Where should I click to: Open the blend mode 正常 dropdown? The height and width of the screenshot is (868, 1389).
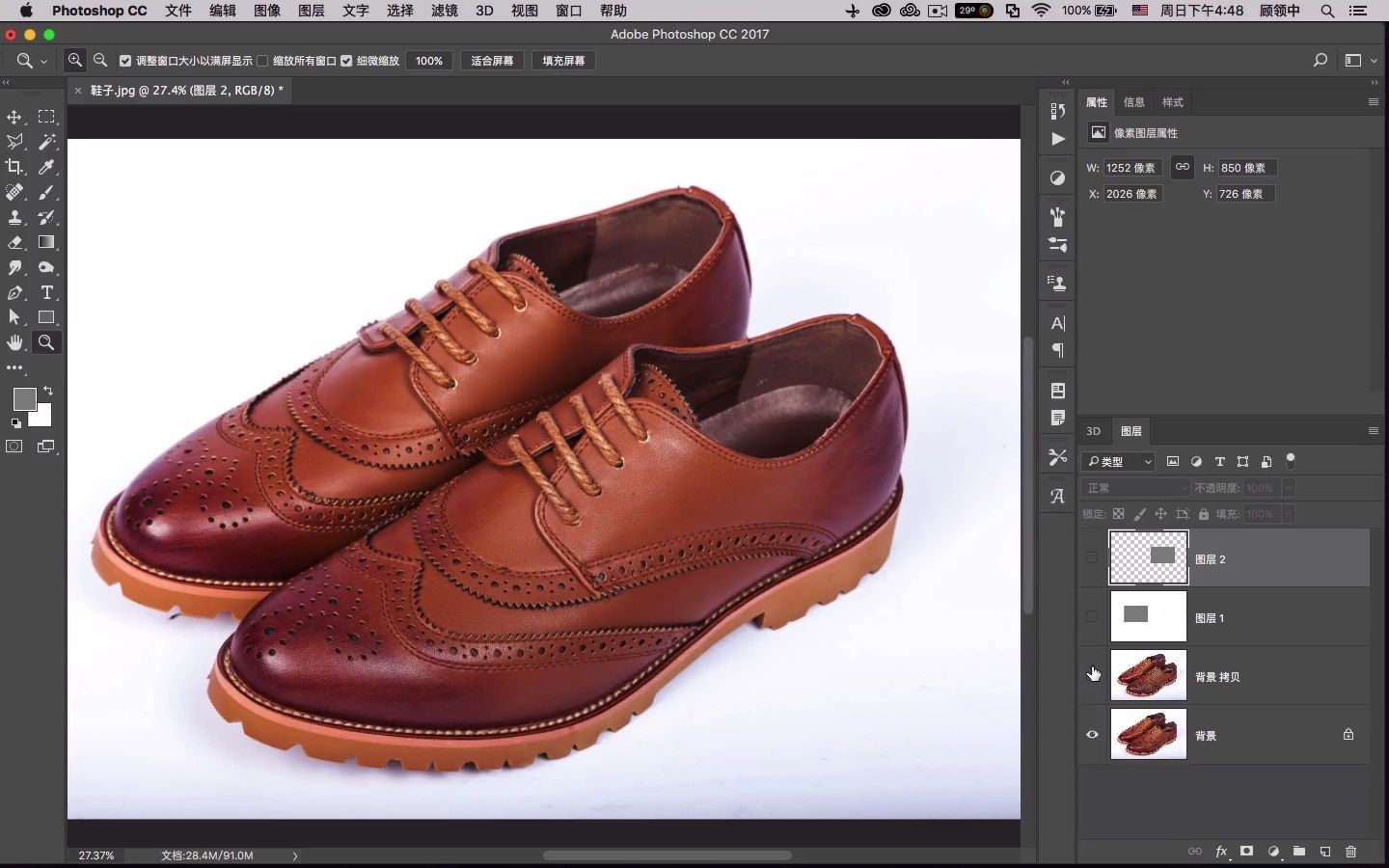[x=1136, y=488]
